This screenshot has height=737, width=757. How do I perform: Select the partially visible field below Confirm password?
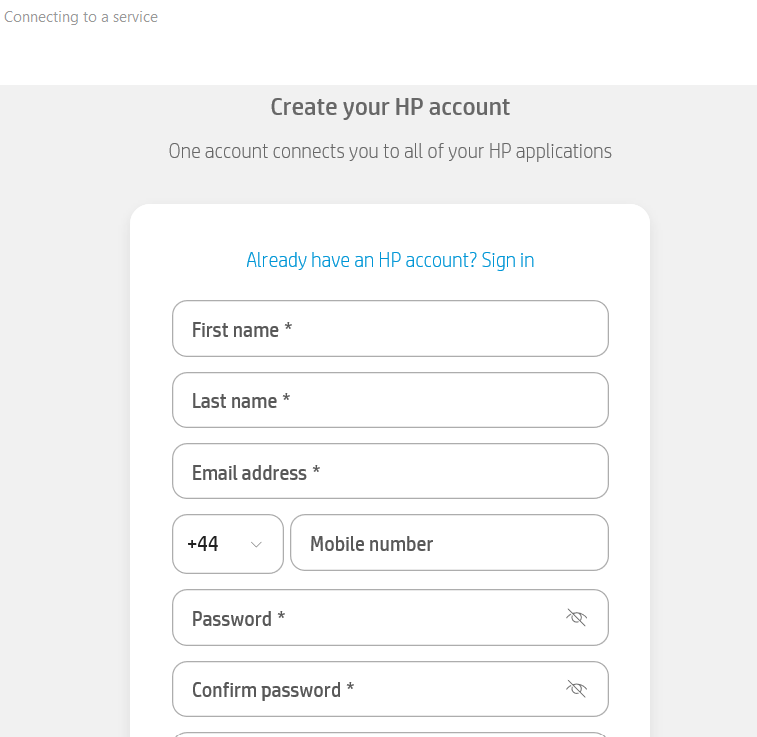(x=390, y=735)
